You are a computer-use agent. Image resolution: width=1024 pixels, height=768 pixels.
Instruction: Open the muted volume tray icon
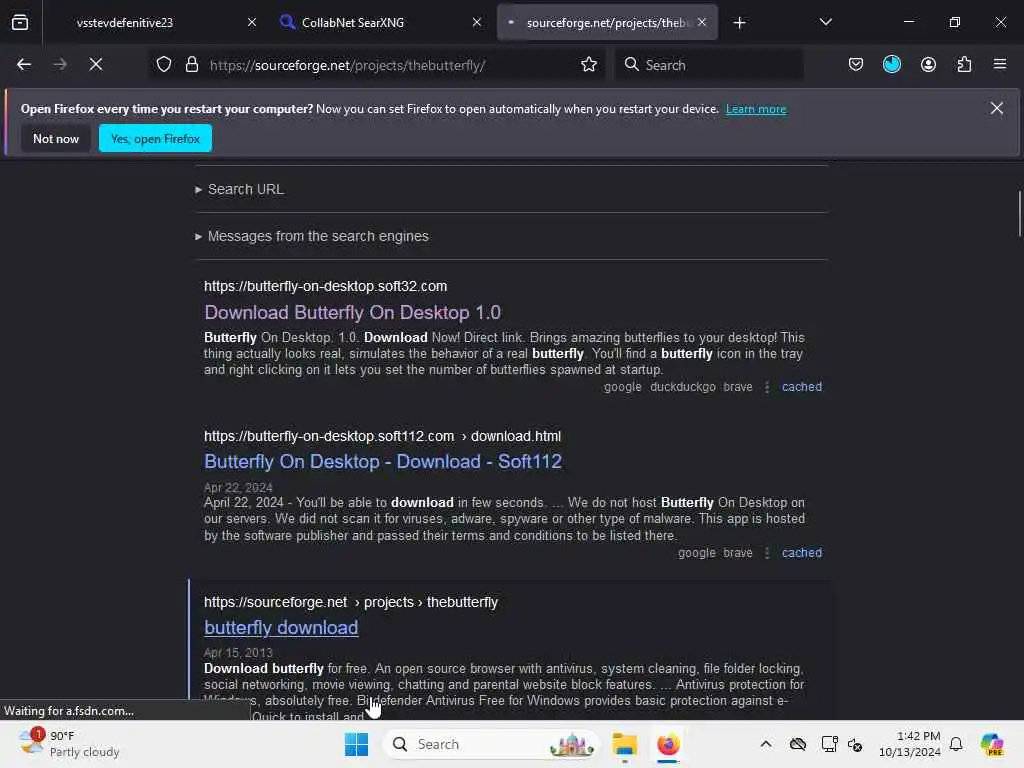(x=855, y=744)
